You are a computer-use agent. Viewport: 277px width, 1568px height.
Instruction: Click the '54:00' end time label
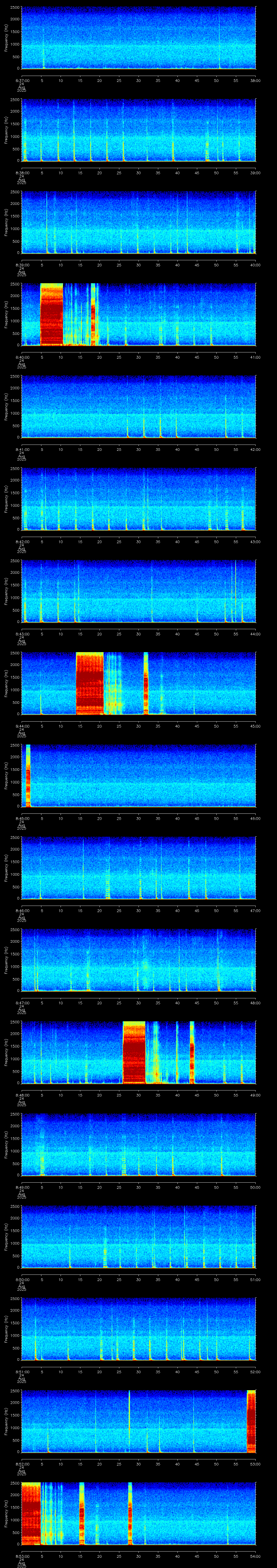(255, 1556)
